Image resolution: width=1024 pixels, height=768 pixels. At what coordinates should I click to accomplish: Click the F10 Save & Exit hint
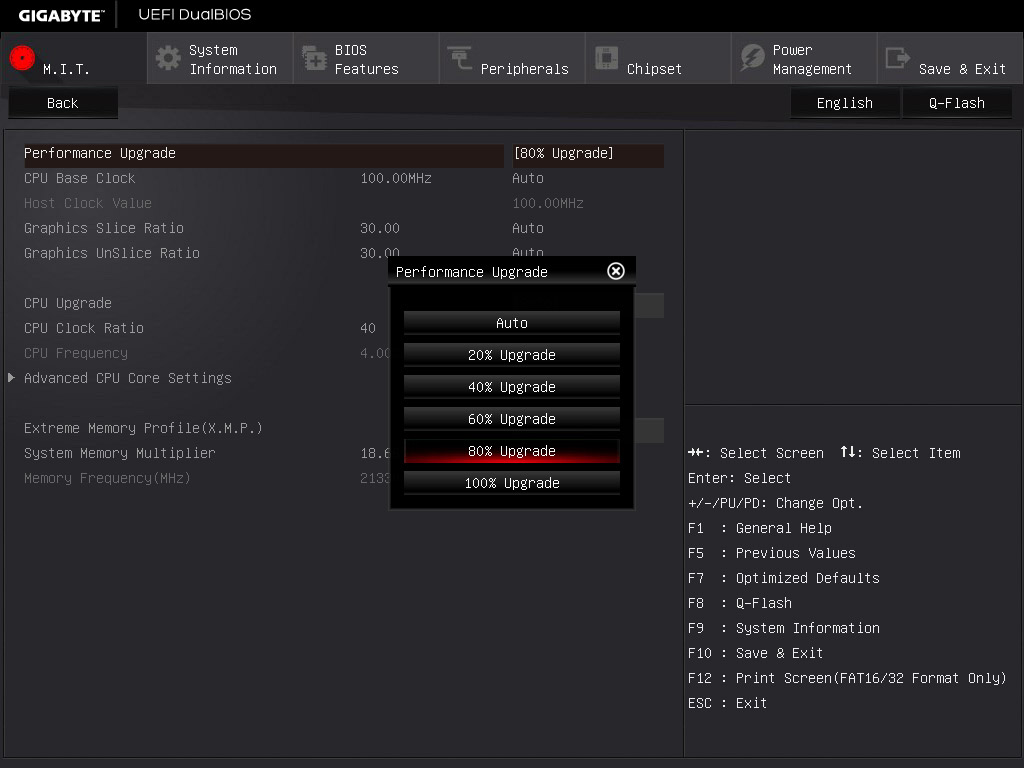point(756,652)
